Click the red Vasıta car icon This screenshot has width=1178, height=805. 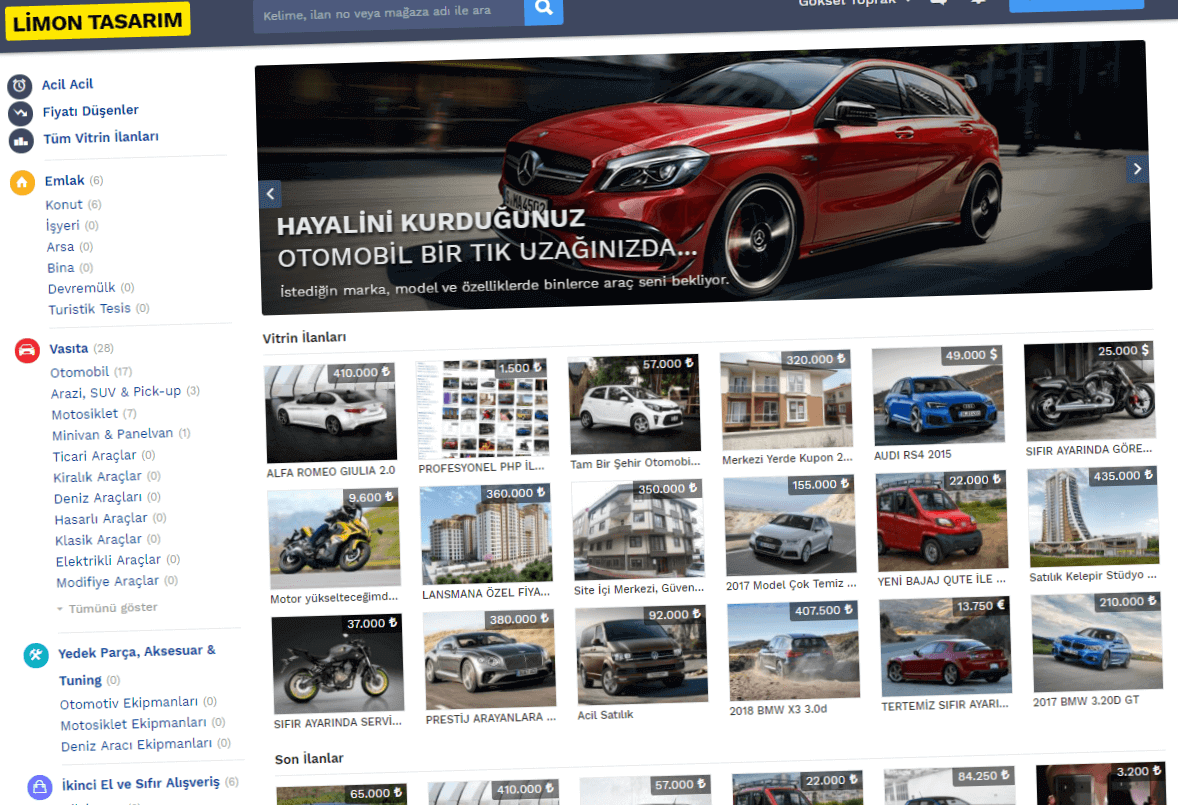click(27, 351)
